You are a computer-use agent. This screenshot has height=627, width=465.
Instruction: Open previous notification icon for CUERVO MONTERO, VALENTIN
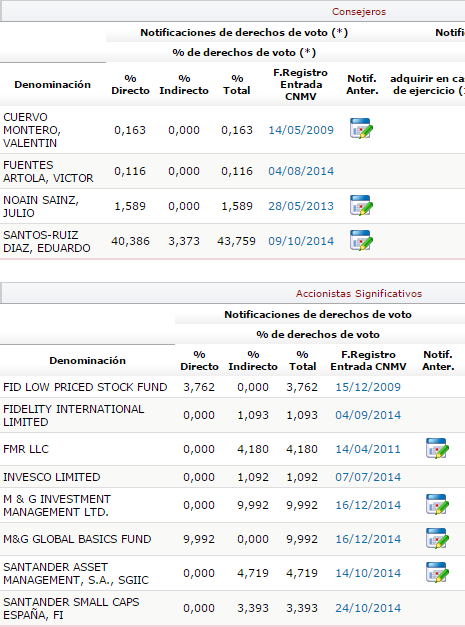pos(361,128)
